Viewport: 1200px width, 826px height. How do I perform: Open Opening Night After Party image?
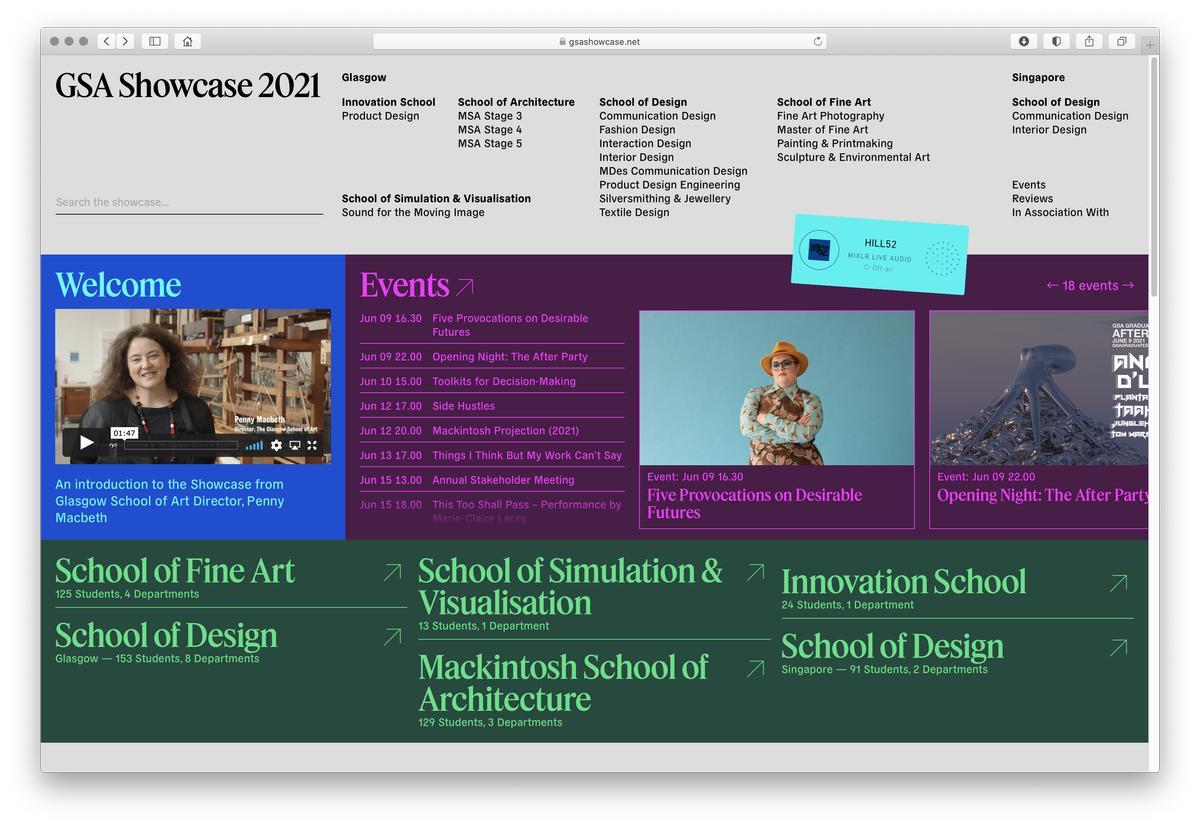pos(1039,388)
